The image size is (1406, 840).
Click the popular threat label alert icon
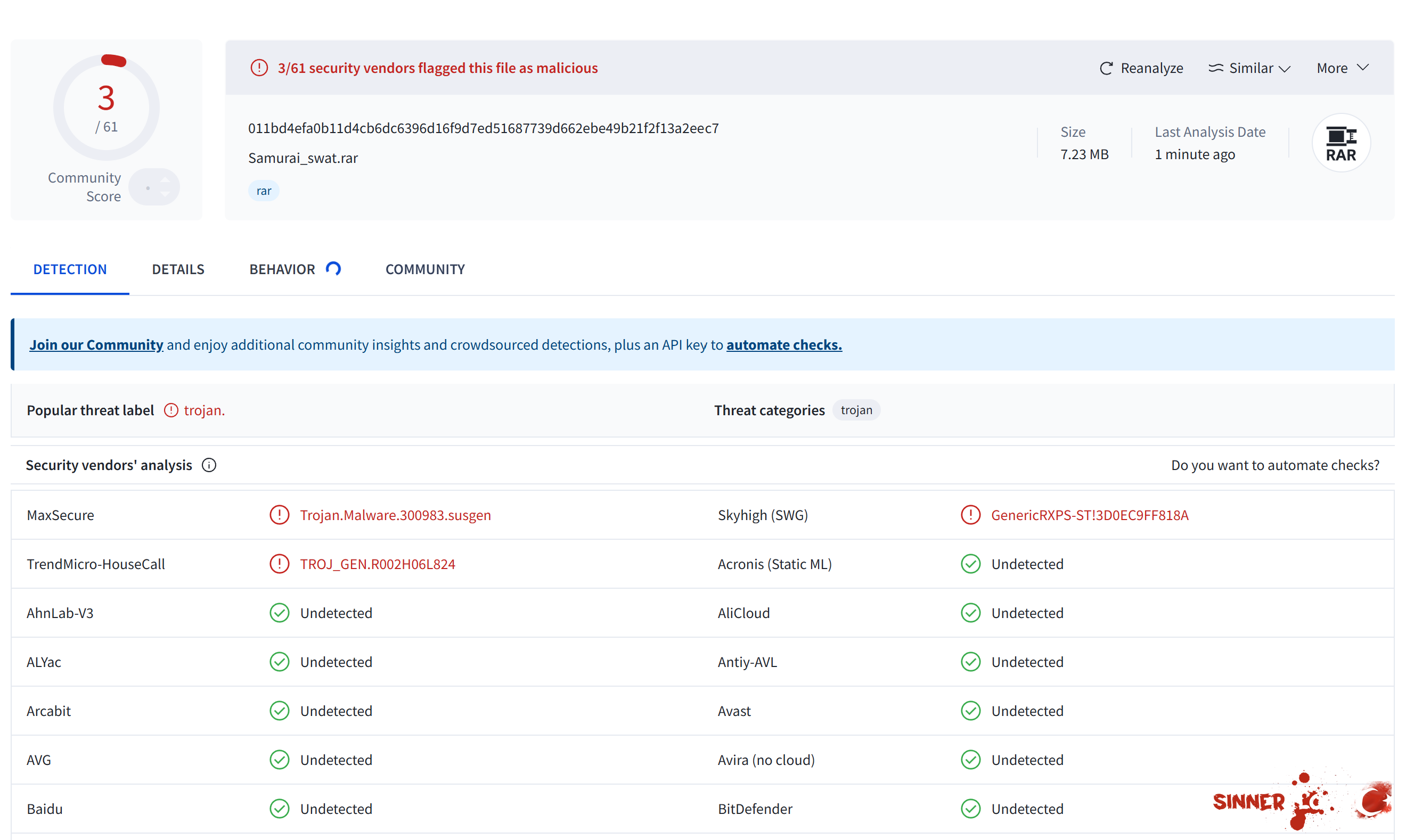coord(170,410)
